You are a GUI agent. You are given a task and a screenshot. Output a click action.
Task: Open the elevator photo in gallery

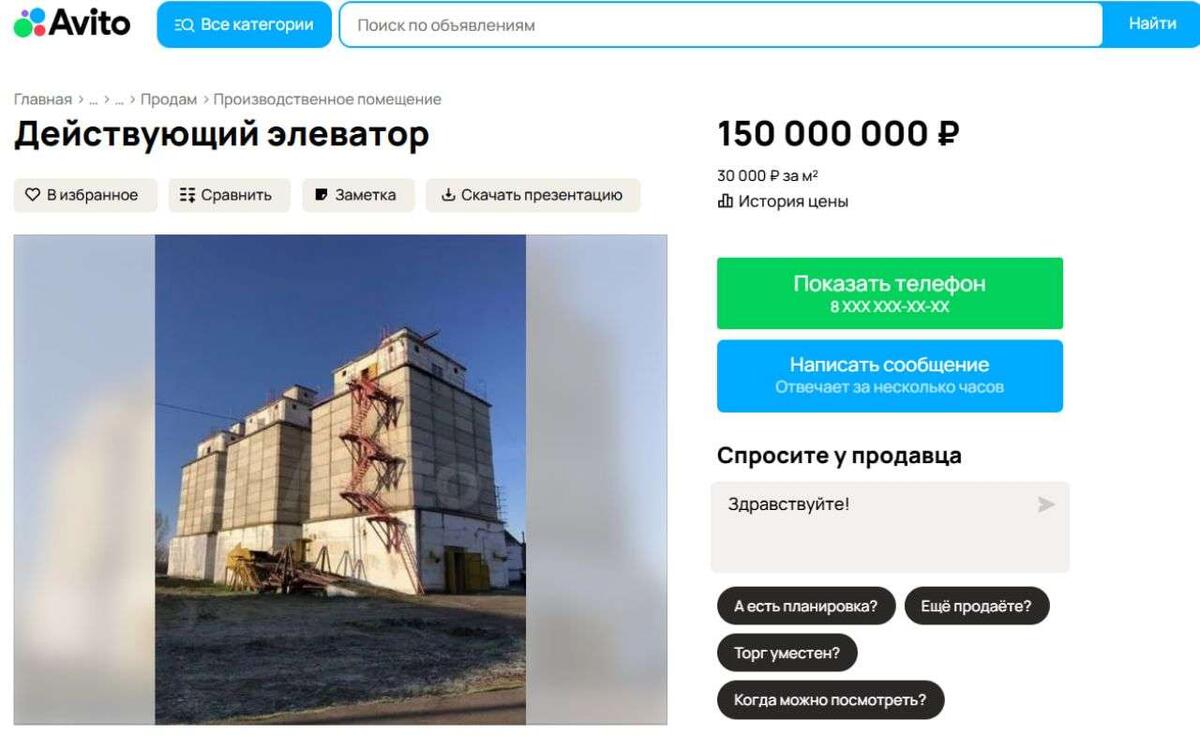(x=340, y=479)
